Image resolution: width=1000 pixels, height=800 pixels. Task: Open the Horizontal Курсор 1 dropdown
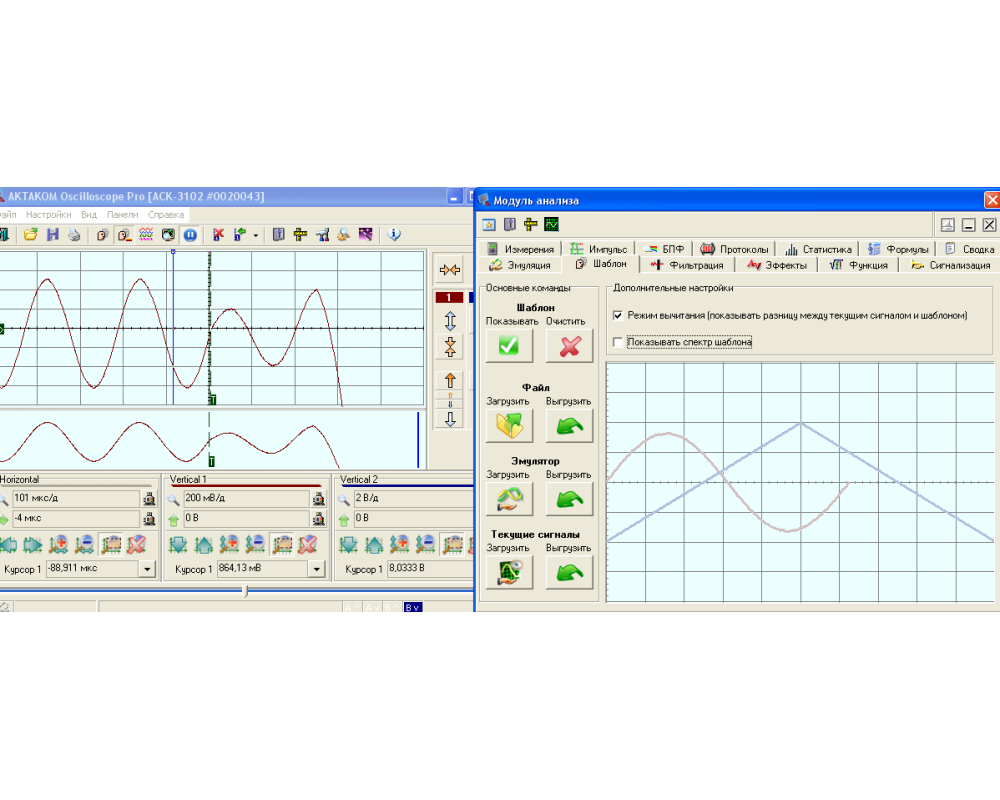point(149,569)
